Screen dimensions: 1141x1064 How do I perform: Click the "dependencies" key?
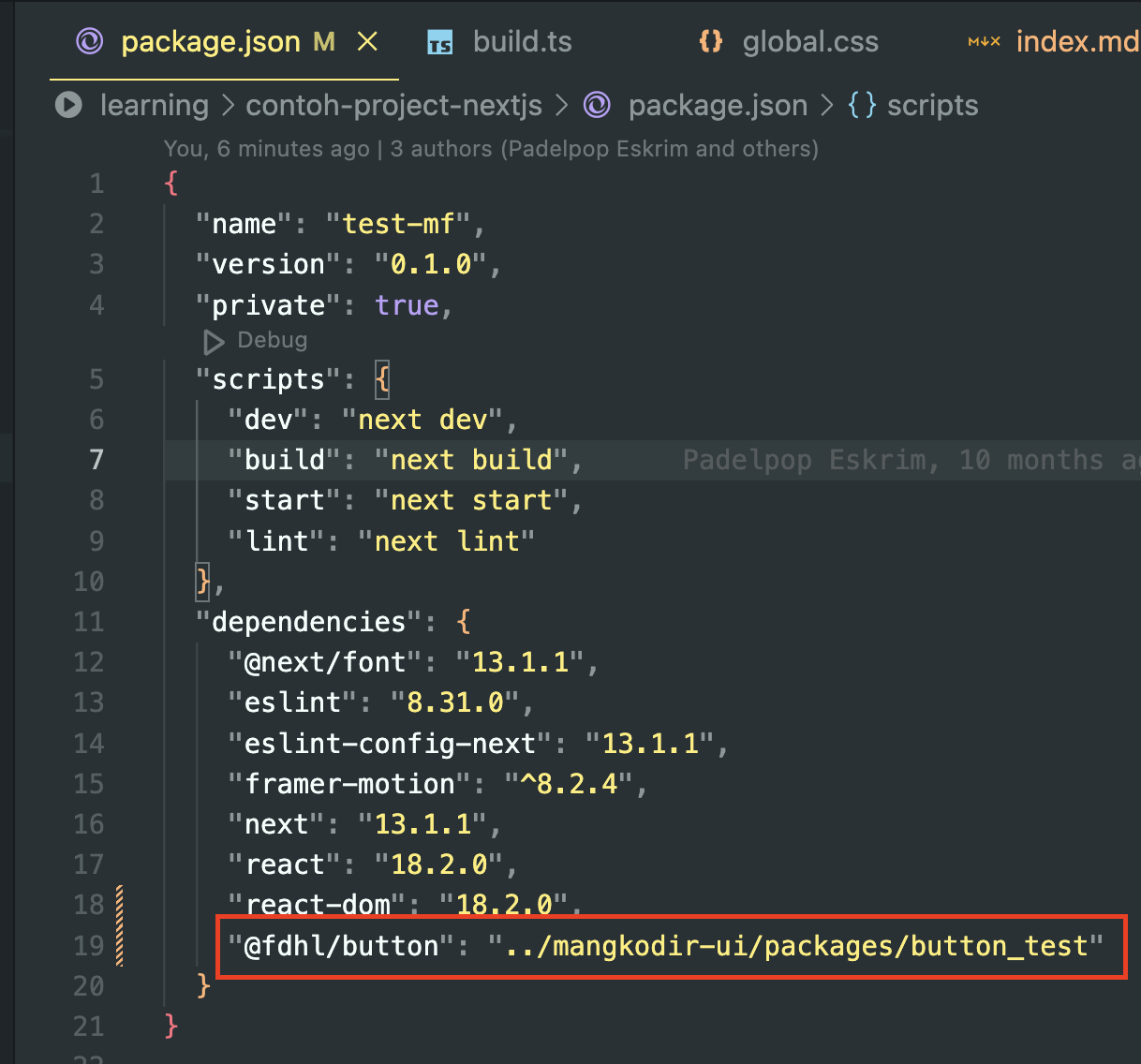pyautogui.click(x=308, y=622)
